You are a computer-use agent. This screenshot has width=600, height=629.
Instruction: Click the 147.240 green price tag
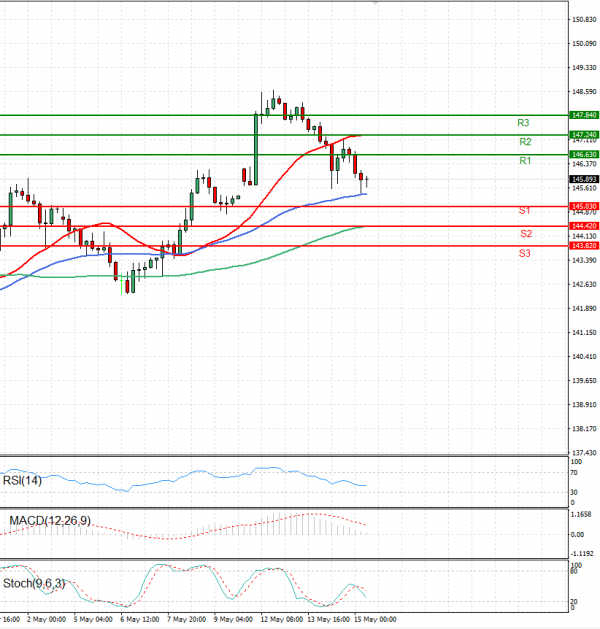(x=583, y=134)
